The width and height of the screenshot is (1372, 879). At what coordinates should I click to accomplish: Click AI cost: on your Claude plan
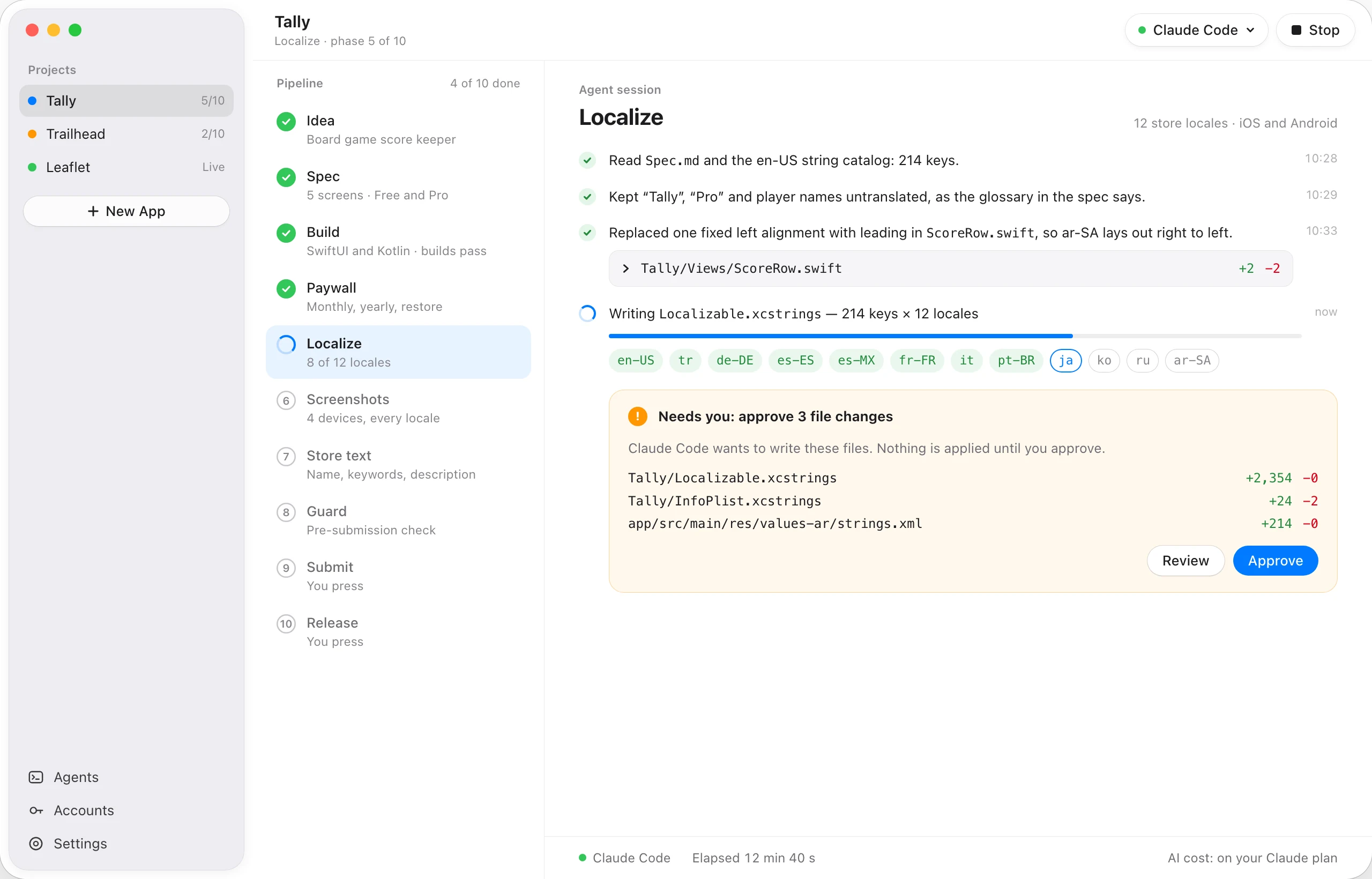1252,858
